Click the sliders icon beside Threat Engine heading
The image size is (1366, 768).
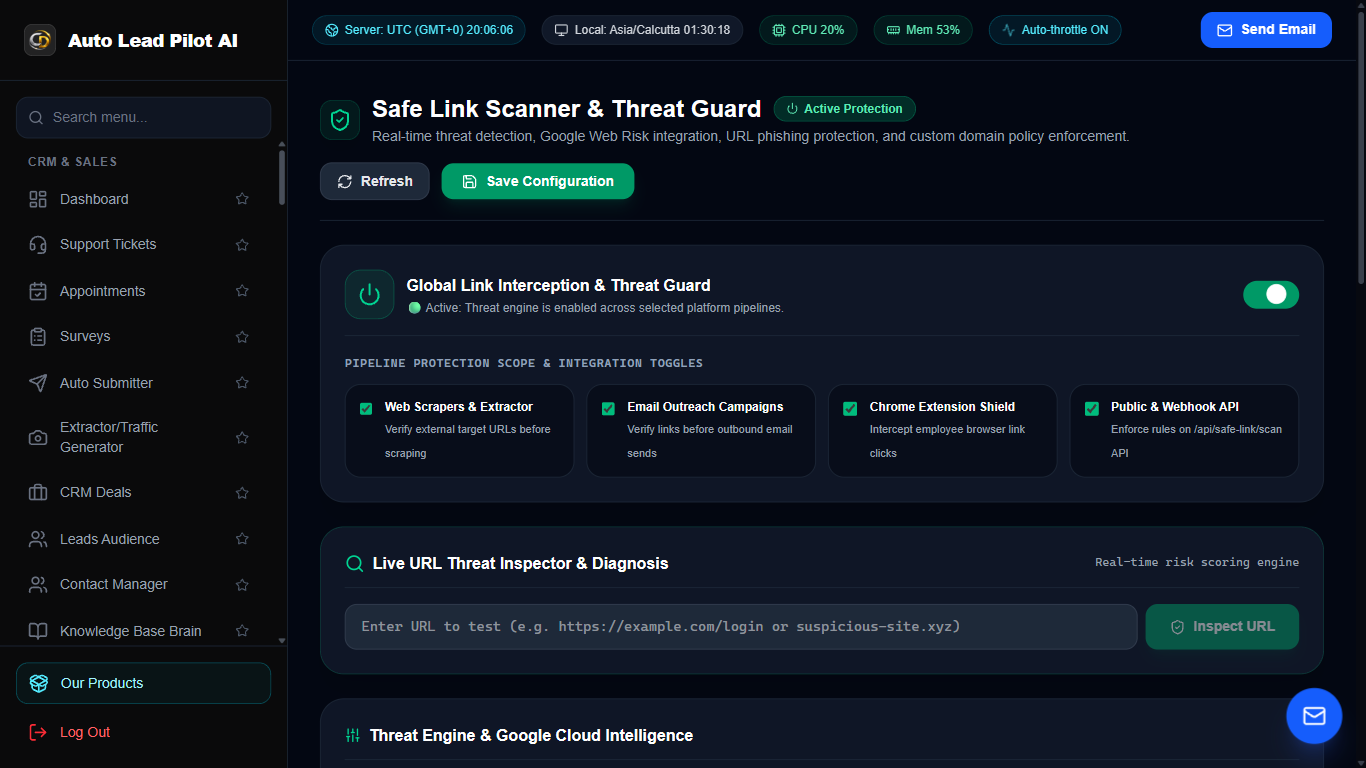[x=353, y=735]
